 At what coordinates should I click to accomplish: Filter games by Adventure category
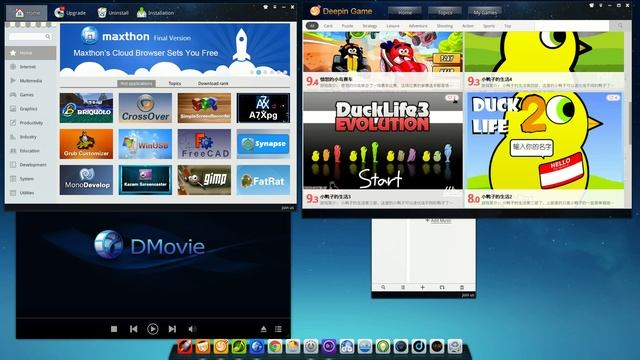418,26
